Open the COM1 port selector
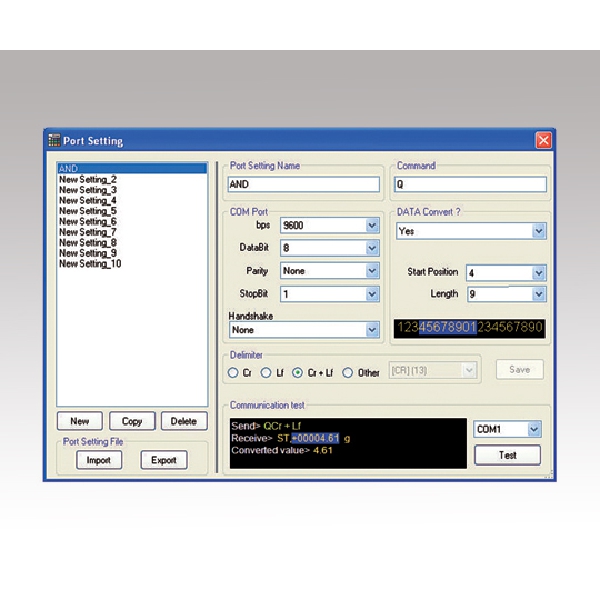The height and width of the screenshot is (600, 600). 533,429
